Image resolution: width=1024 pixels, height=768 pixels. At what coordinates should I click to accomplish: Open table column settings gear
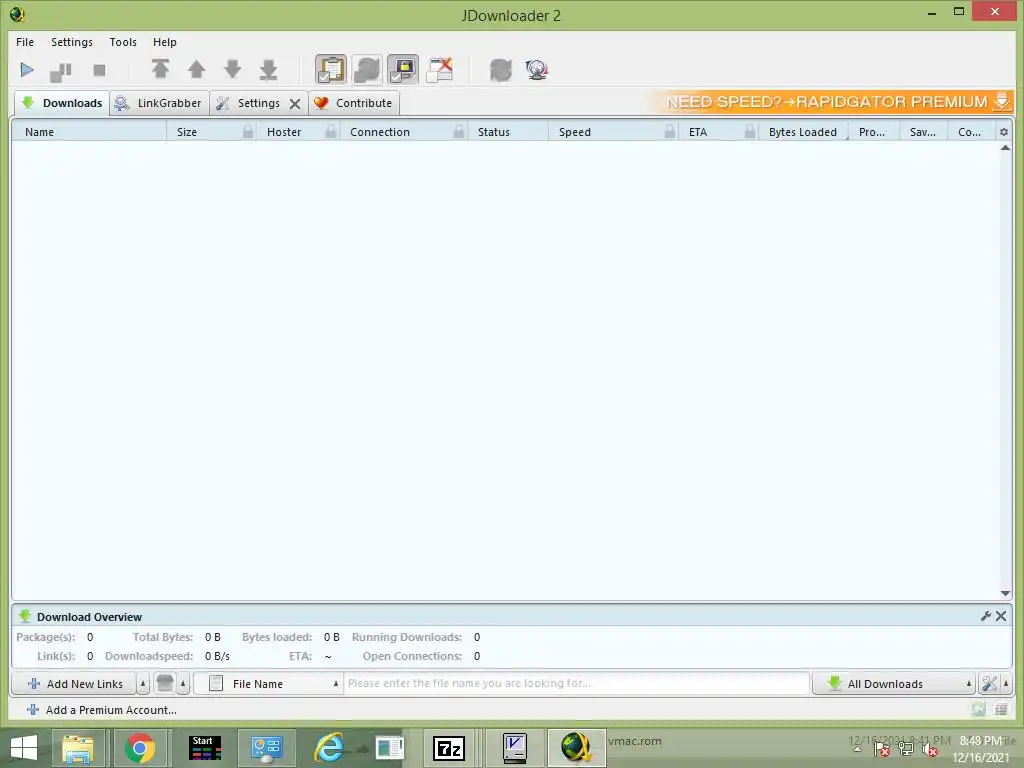pos(1004,132)
